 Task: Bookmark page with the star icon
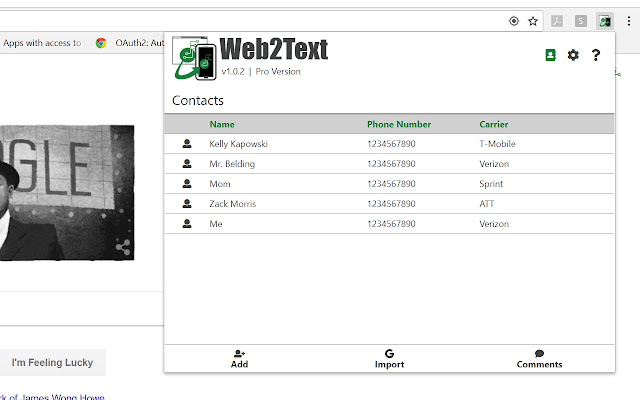(x=533, y=21)
